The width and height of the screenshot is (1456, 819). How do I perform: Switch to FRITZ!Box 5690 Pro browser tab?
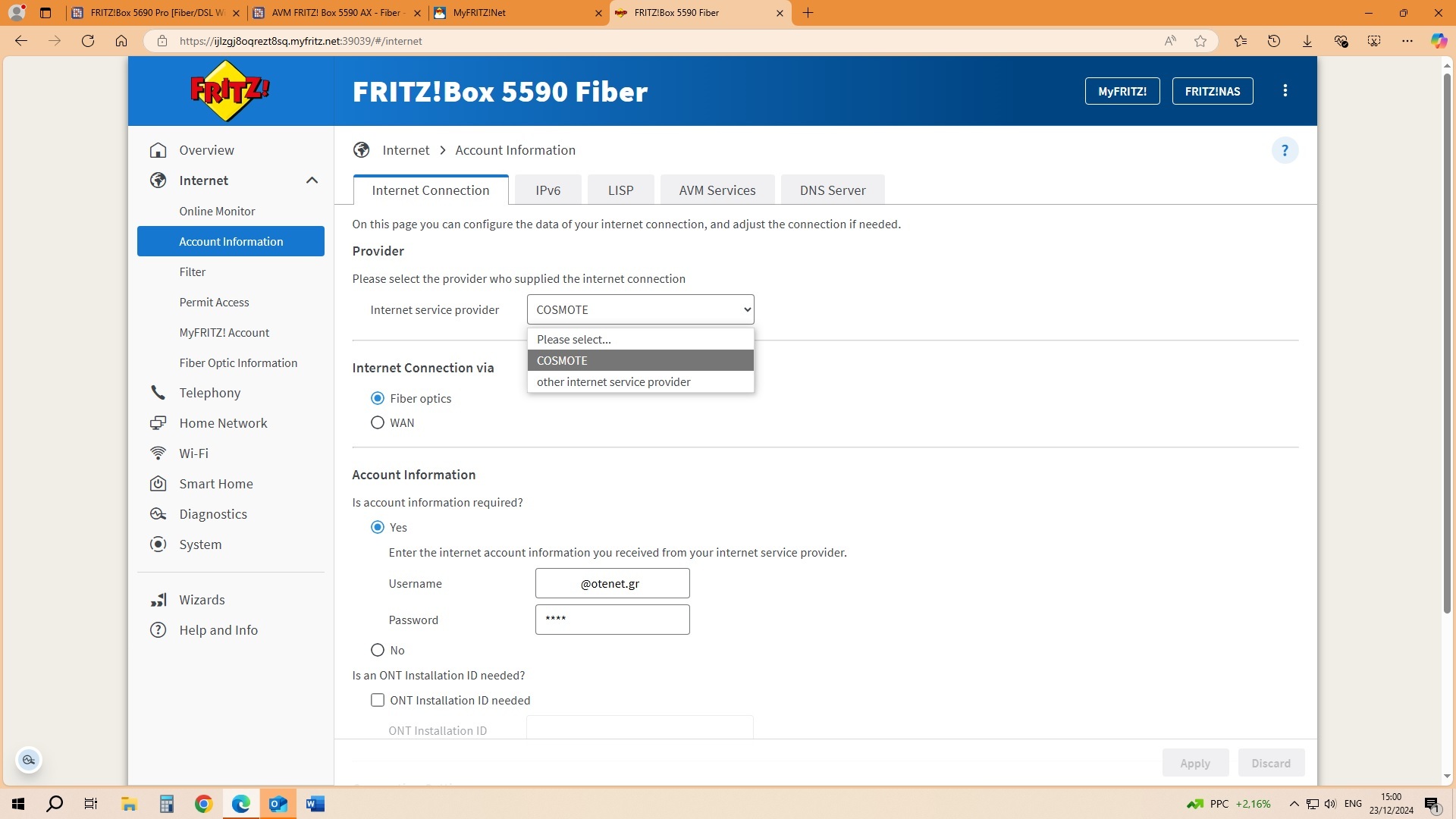tap(155, 13)
